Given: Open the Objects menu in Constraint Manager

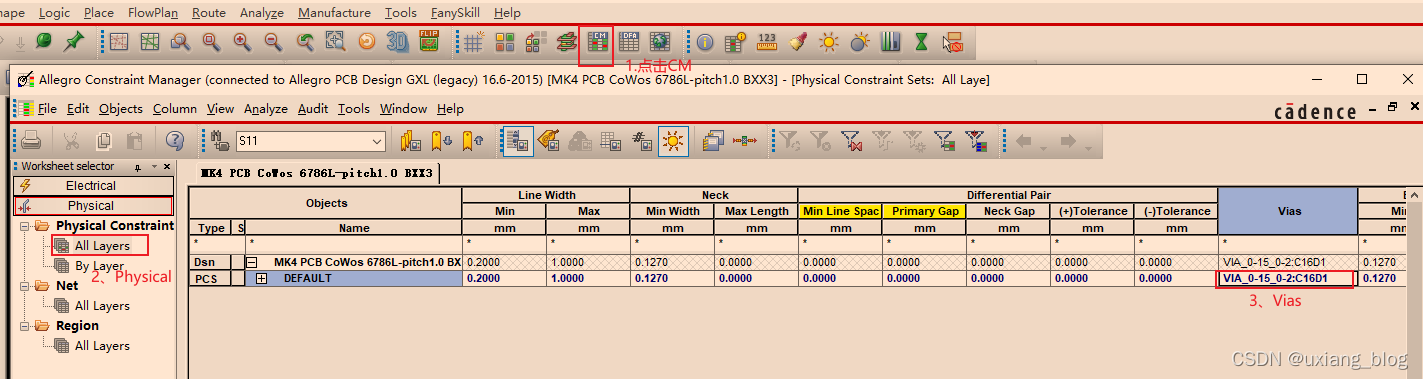Looking at the screenshot, I should click(121, 108).
